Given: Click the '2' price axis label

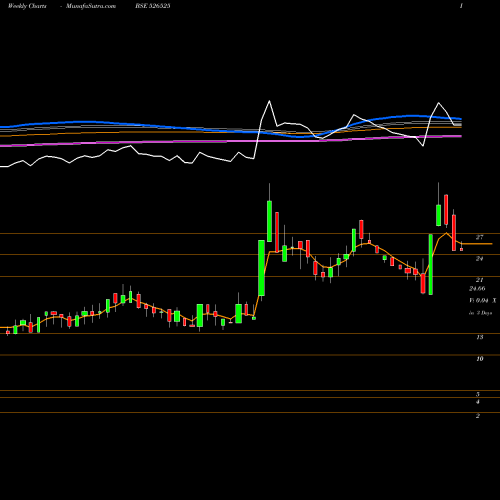Looking at the screenshot, I should tap(478, 416).
